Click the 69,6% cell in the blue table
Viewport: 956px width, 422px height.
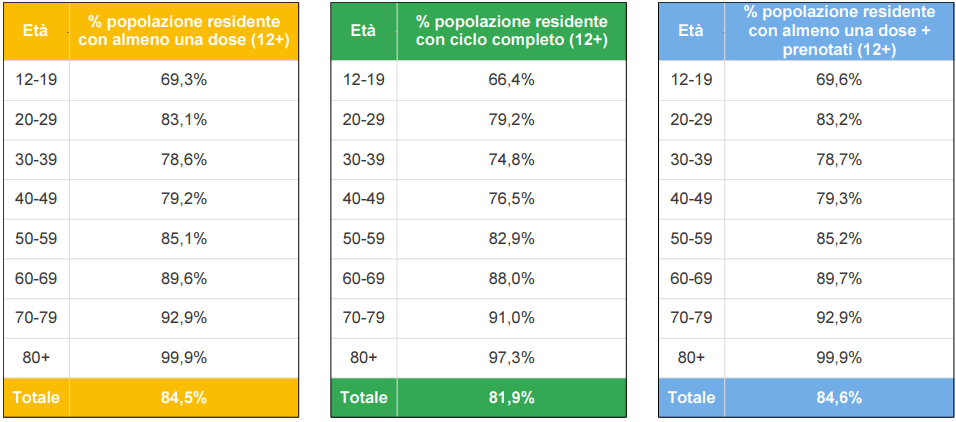pos(839,80)
